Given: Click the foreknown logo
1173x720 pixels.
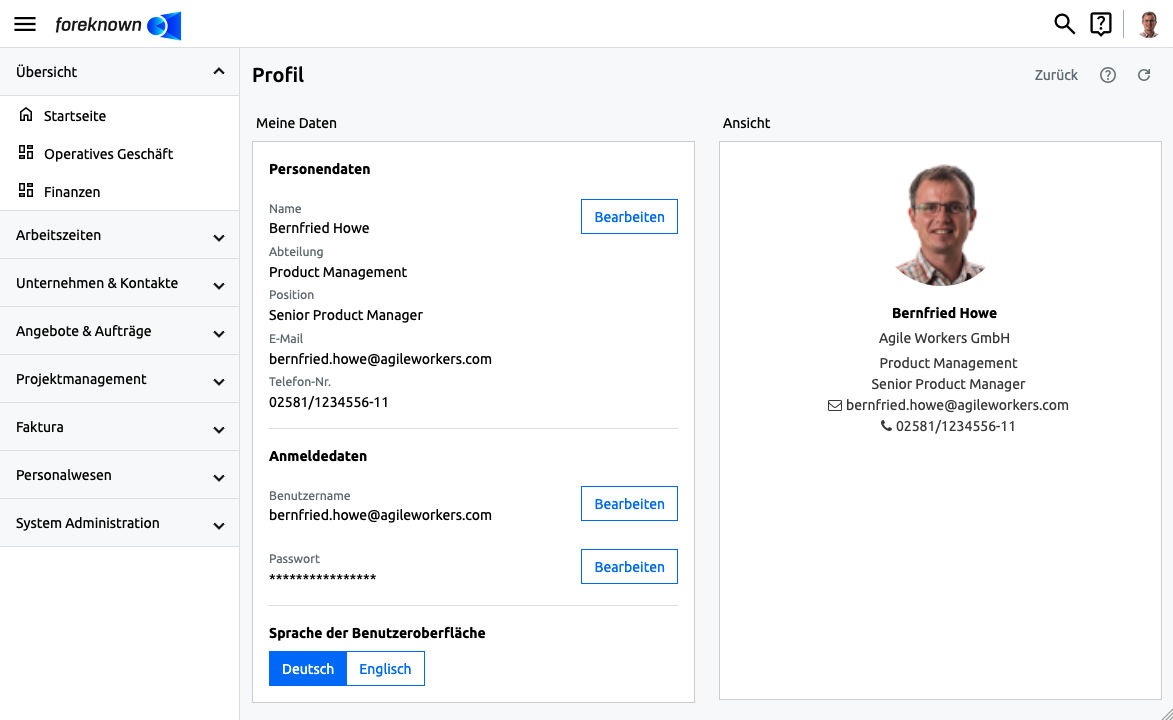Looking at the screenshot, I should [x=118, y=25].
